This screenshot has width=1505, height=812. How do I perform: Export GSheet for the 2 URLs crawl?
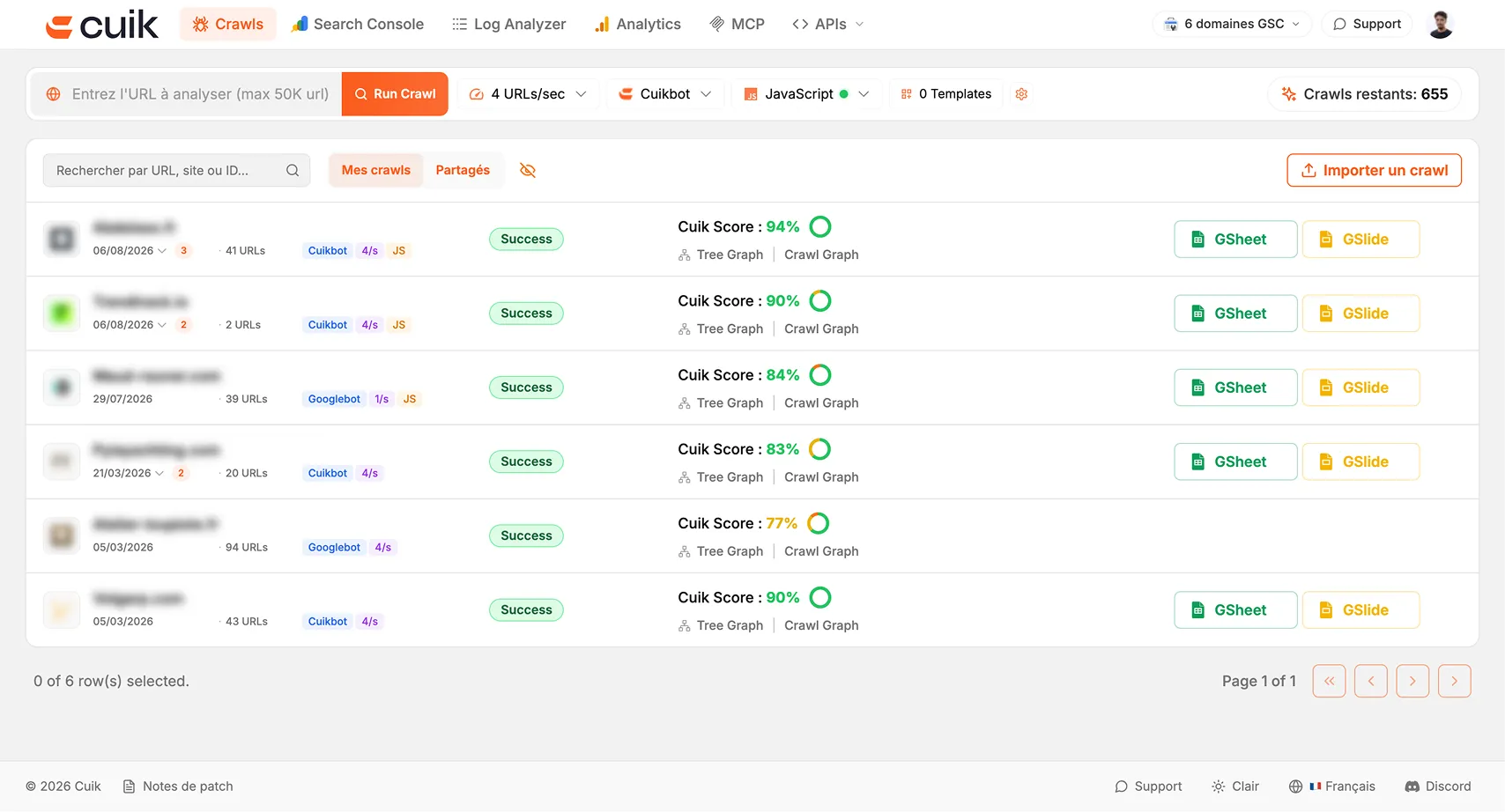[1235, 314]
